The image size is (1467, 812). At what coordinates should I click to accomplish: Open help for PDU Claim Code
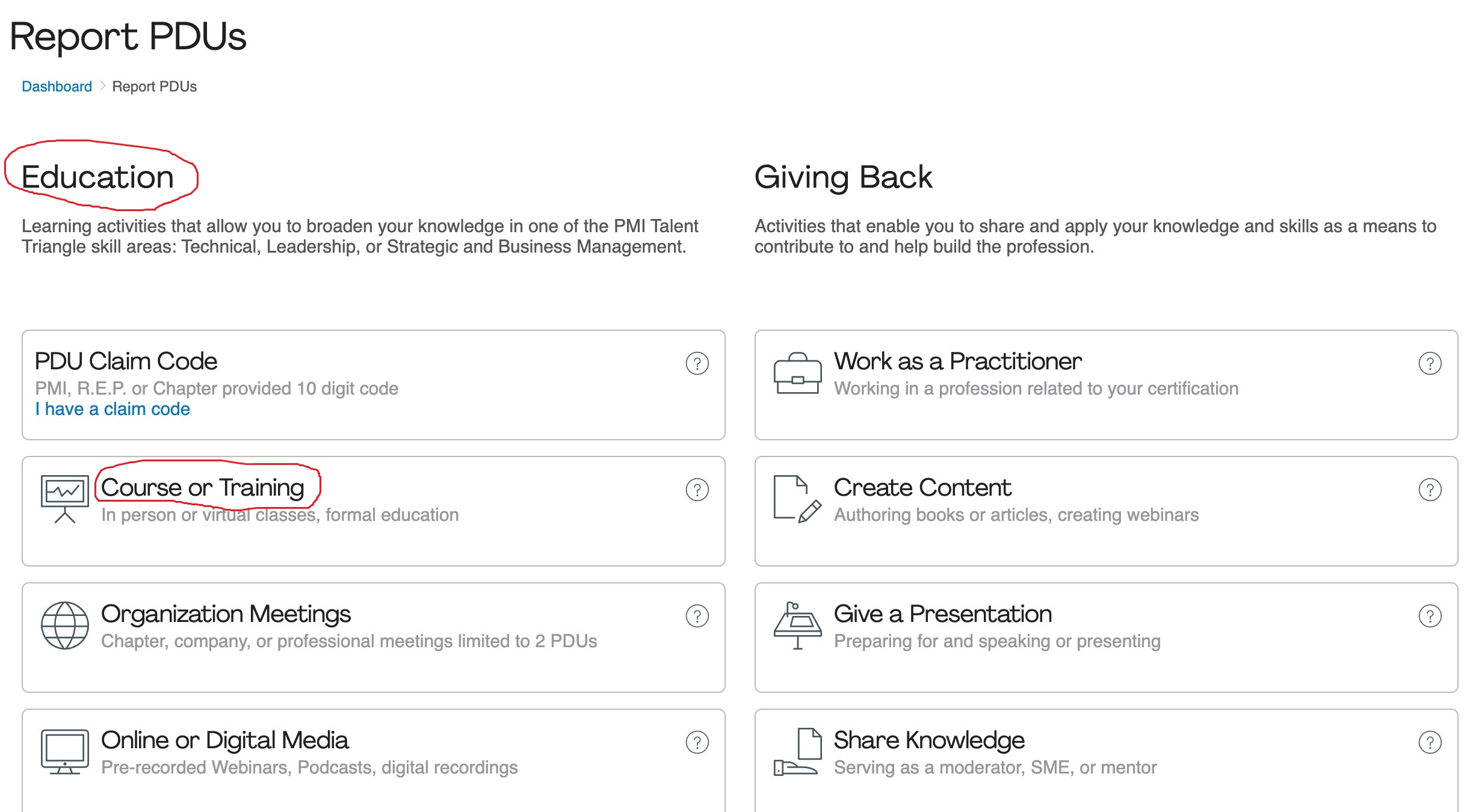697,363
